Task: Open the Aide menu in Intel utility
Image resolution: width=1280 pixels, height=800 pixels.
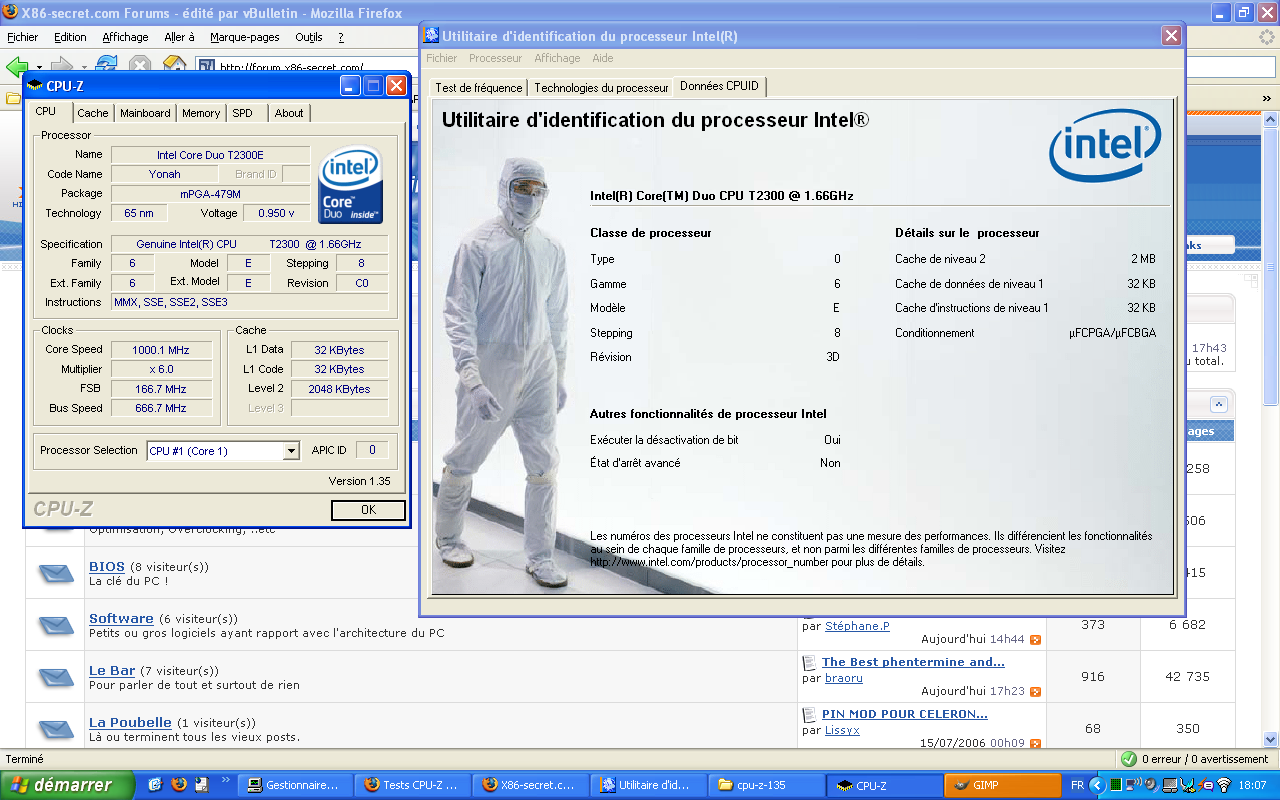Action: pyautogui.click(x=603, y=58)
